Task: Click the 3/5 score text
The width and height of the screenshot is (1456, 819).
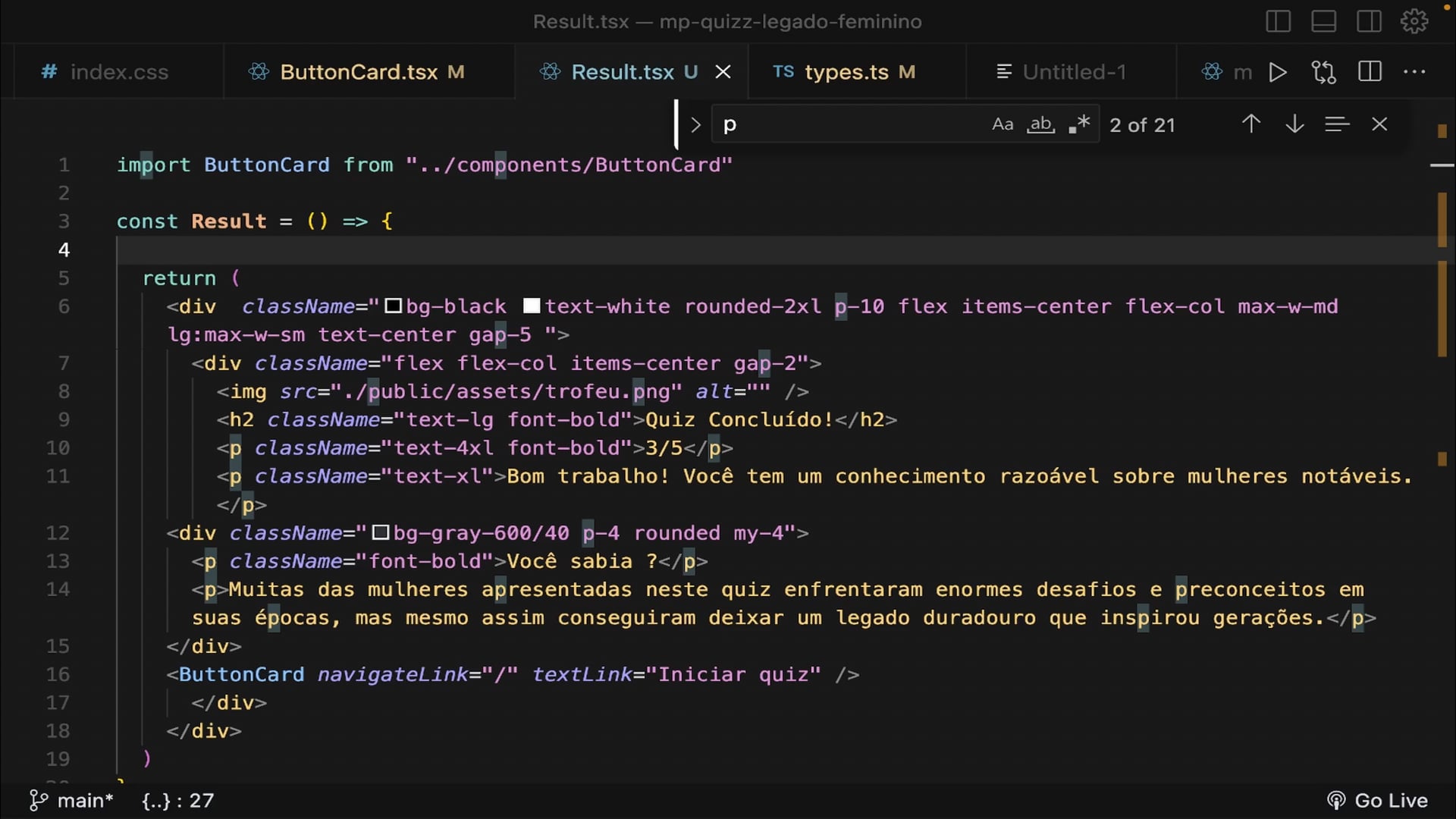Action: tap(664, 448)
